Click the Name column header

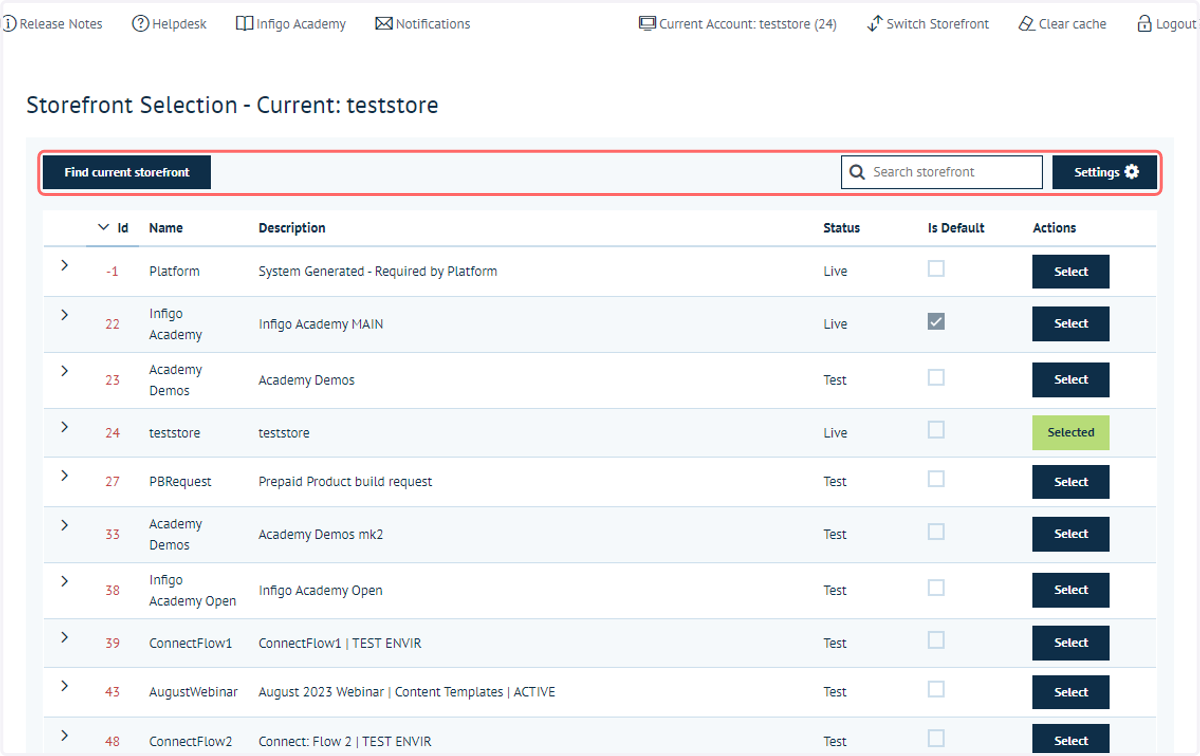pyautogui.click(x=166, y=228)
